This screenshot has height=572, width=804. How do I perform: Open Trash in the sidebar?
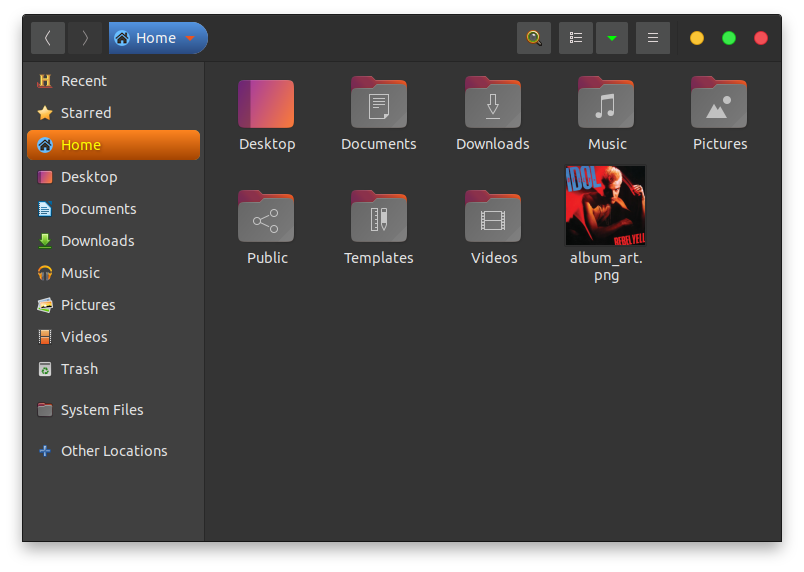point(113,369)
